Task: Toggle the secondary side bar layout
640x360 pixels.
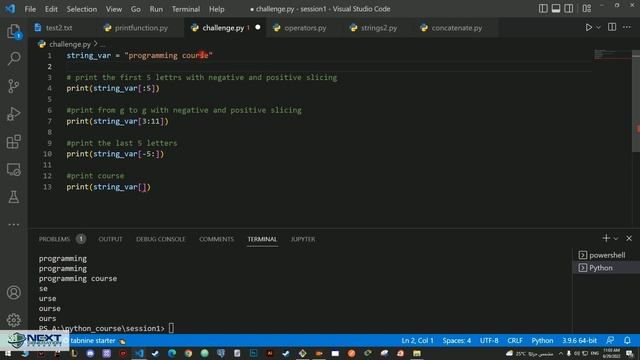Action: 568,9
